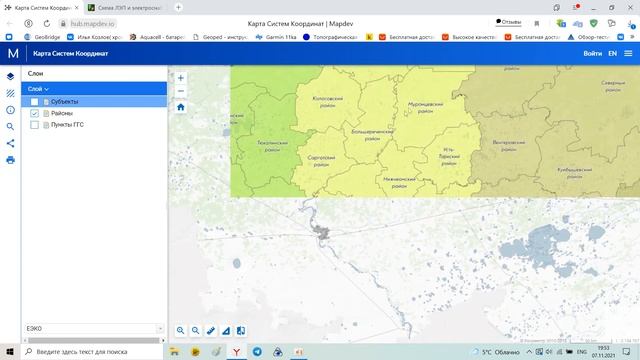Screen dimensions: 640x360
Task: Click the bookmark page icon in address bar
Action: coord(537,24)
